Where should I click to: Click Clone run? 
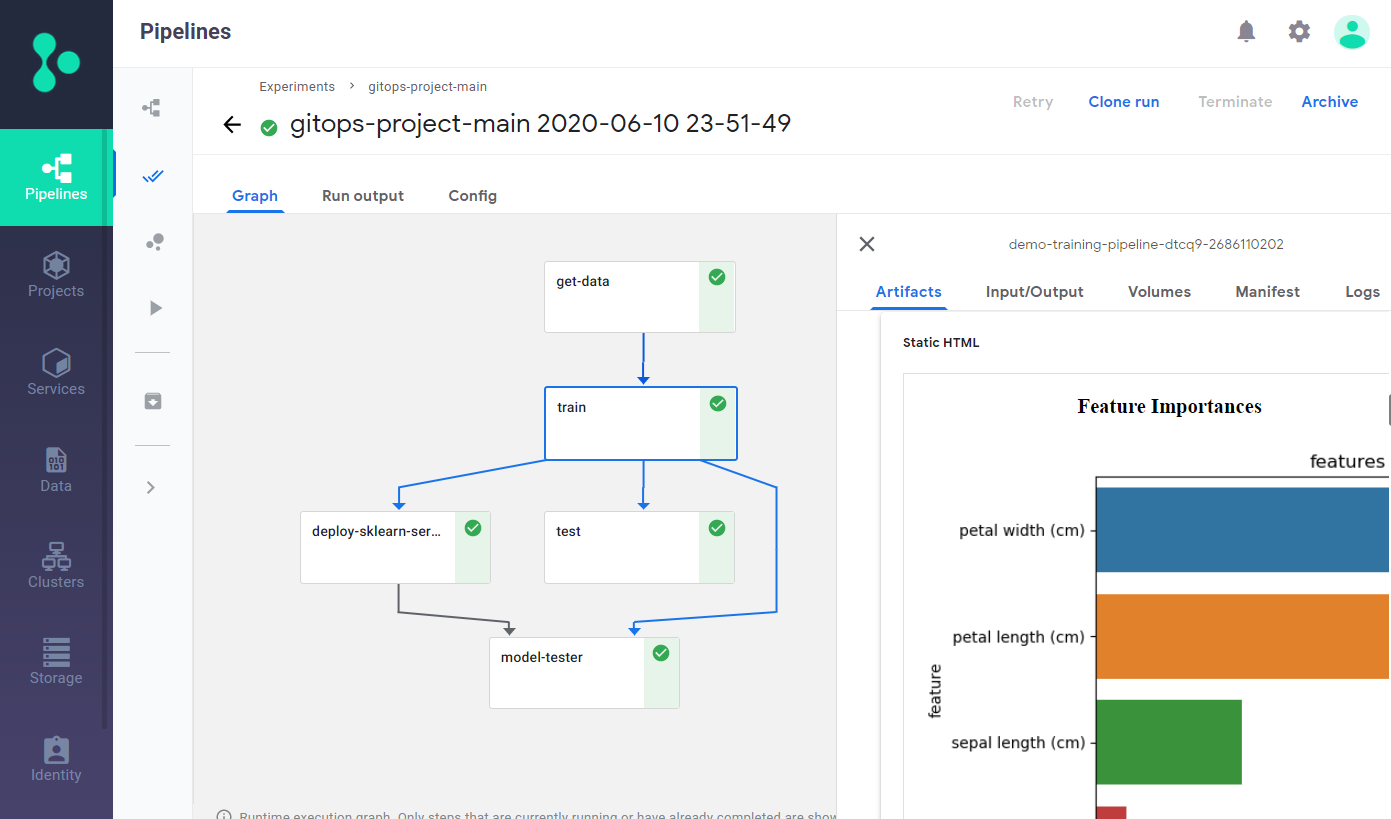click(x=1124, y=102)
